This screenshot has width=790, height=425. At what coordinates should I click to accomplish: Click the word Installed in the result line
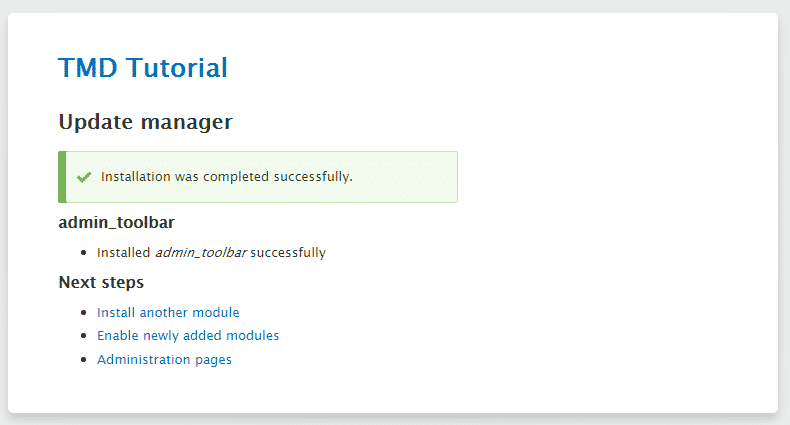click(123, 252)
